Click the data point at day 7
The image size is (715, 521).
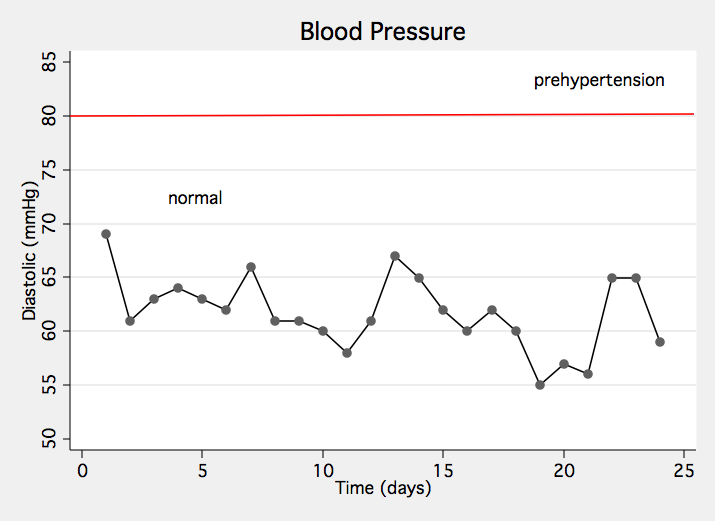[251, 267]
